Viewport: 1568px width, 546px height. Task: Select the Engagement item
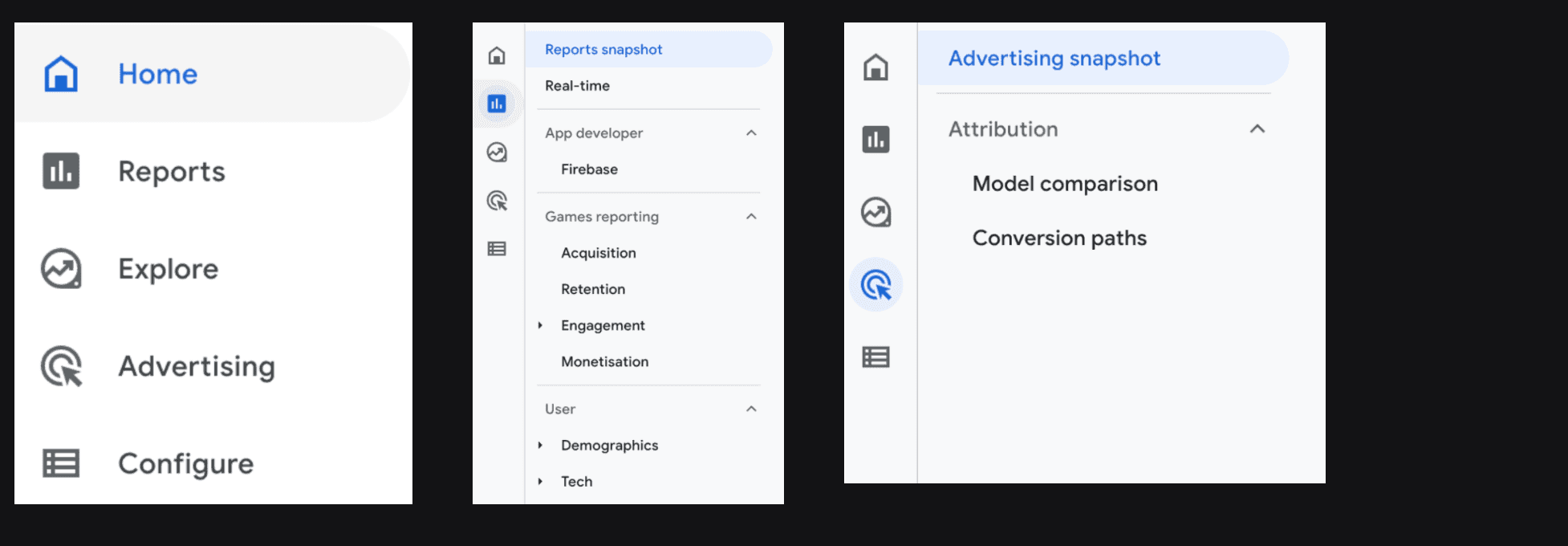click(603, 325)
